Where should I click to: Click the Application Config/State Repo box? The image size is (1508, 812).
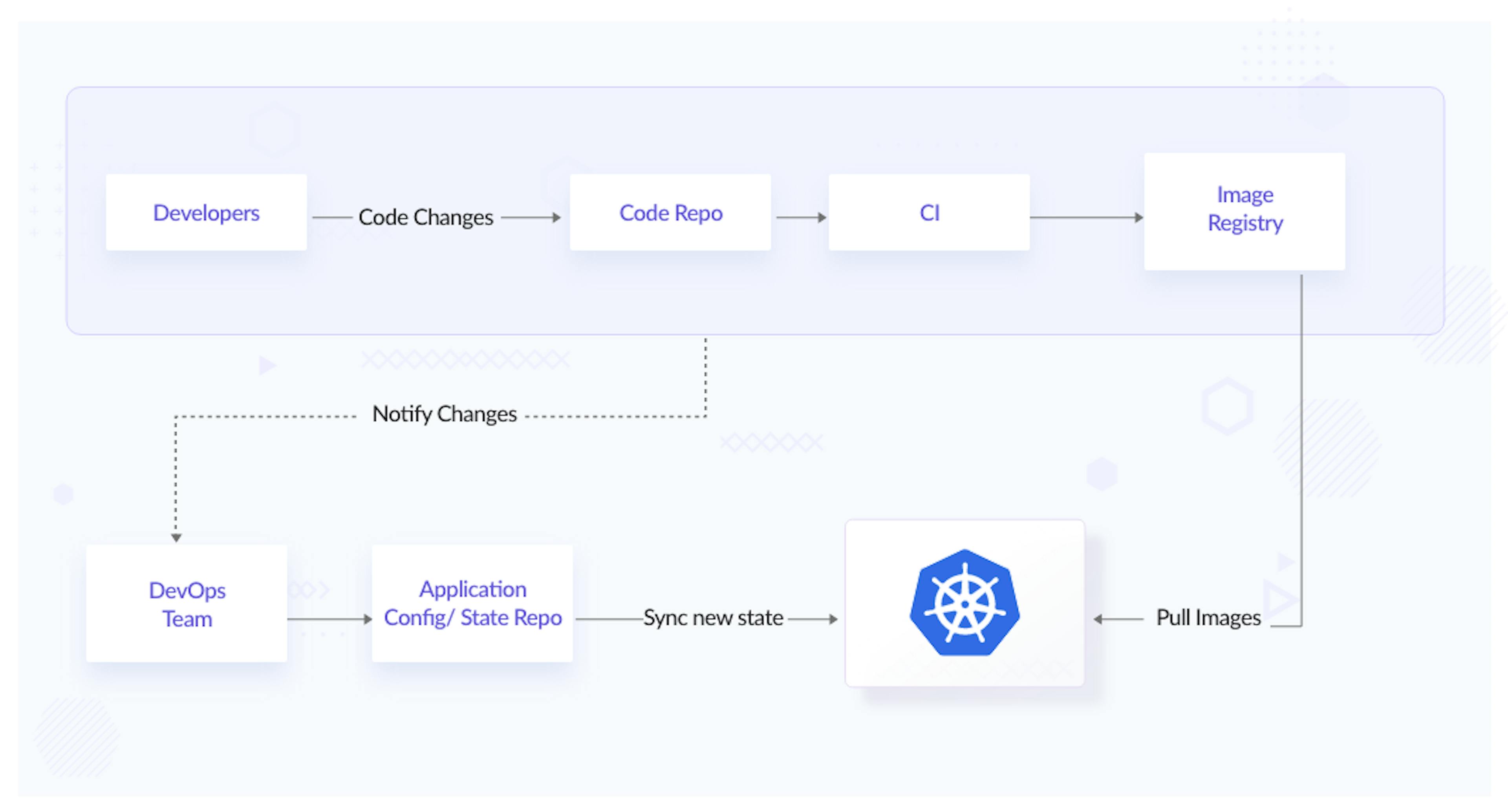pyautogui.click(x=472, y=603)
